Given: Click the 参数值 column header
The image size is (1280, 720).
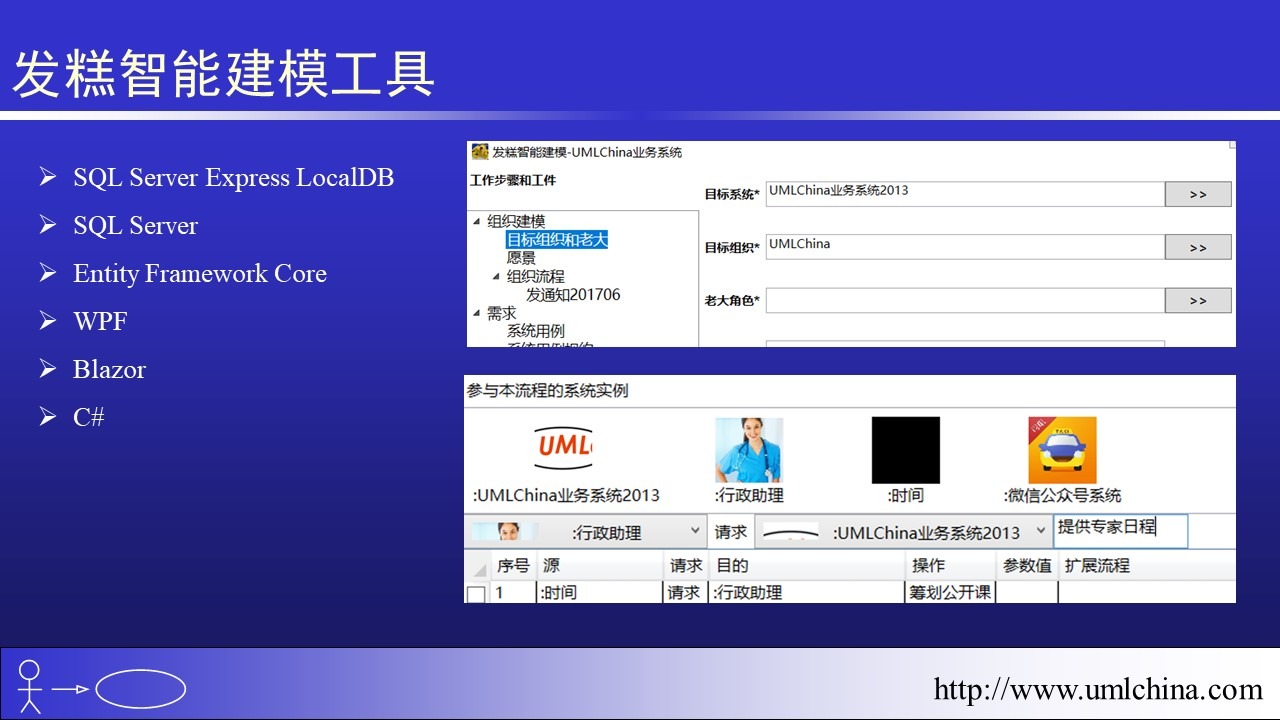Looking at the screenshot, I should 1027,566.
